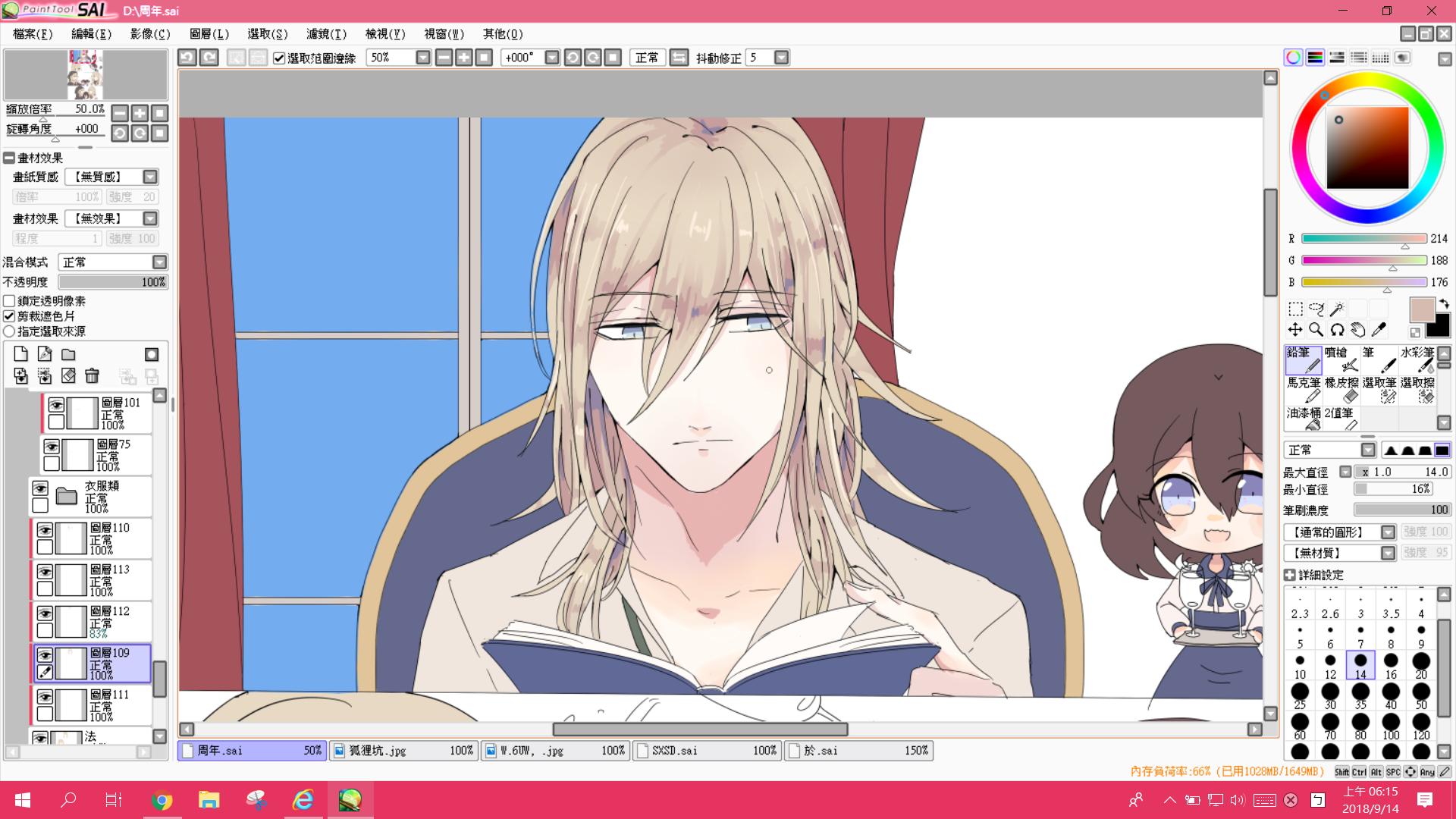Open Chrome from the taskbar
Image resolution: width=1456 pixels, height=819 pixels.
162,800
